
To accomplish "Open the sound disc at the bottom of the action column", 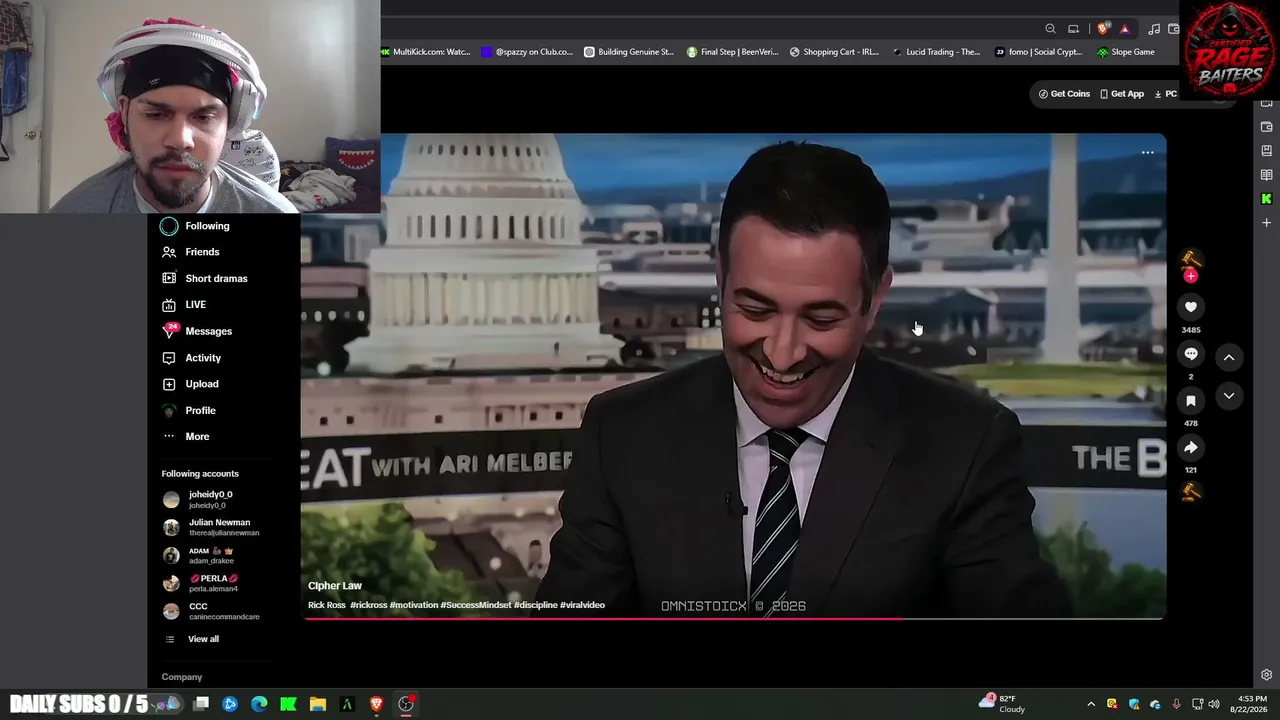I will coord(1190,491).
